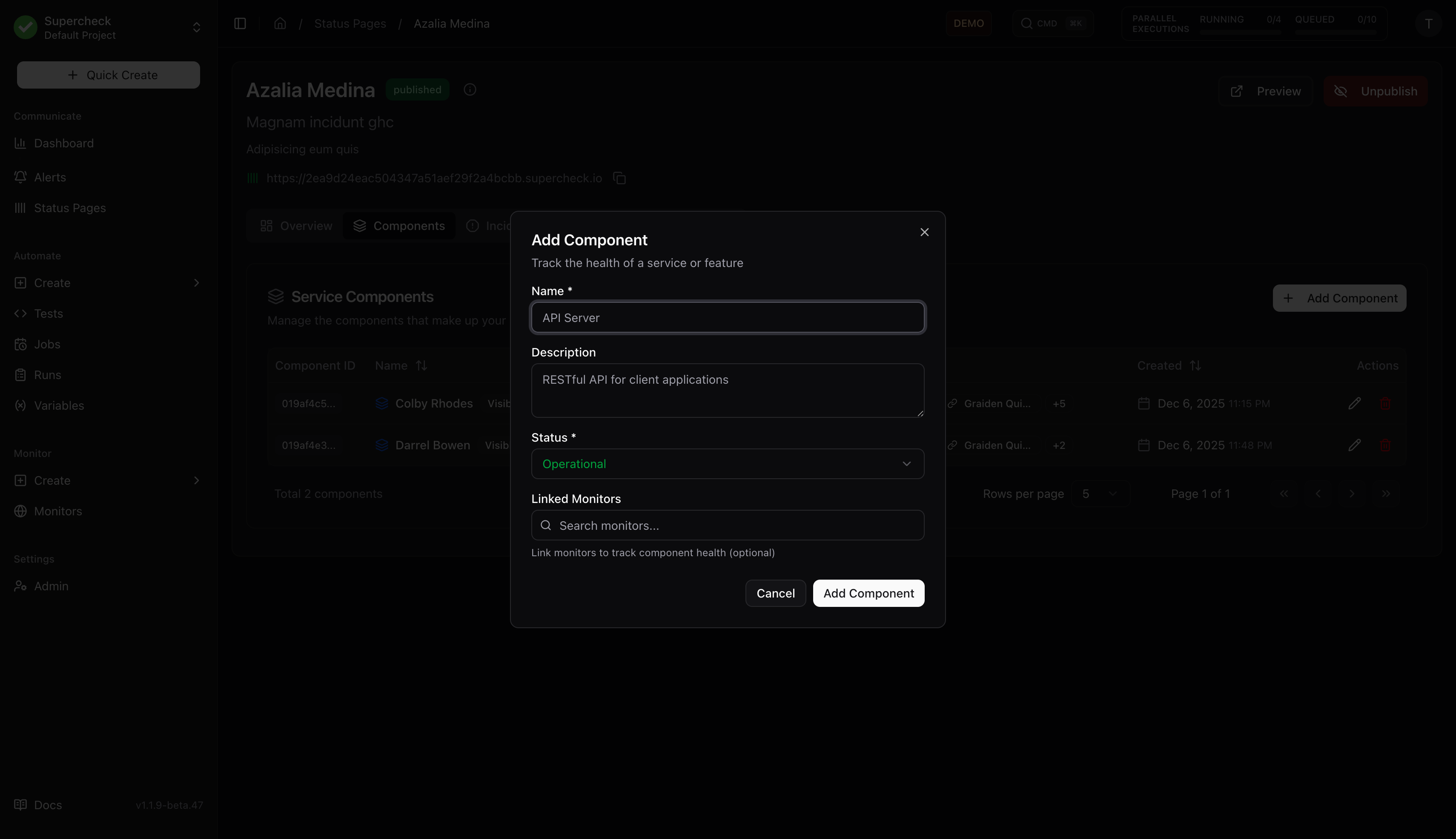Screen dimensions: 1456x839
Task: Delete the Darrel Bowen component
Action: click(x=1385, y=445)
